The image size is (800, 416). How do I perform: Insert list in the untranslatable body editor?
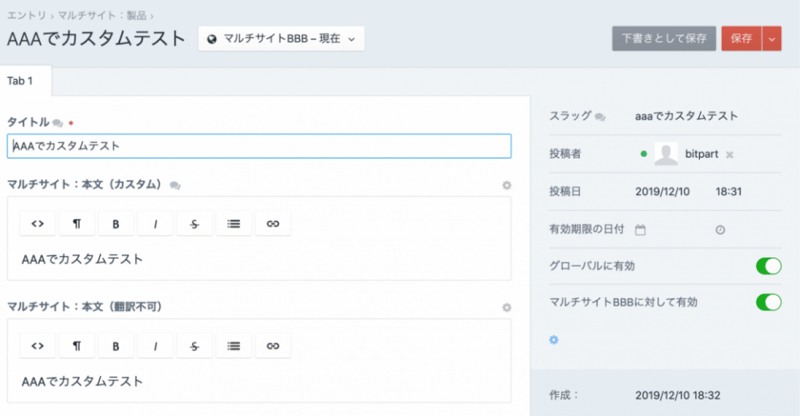[233, 345]
